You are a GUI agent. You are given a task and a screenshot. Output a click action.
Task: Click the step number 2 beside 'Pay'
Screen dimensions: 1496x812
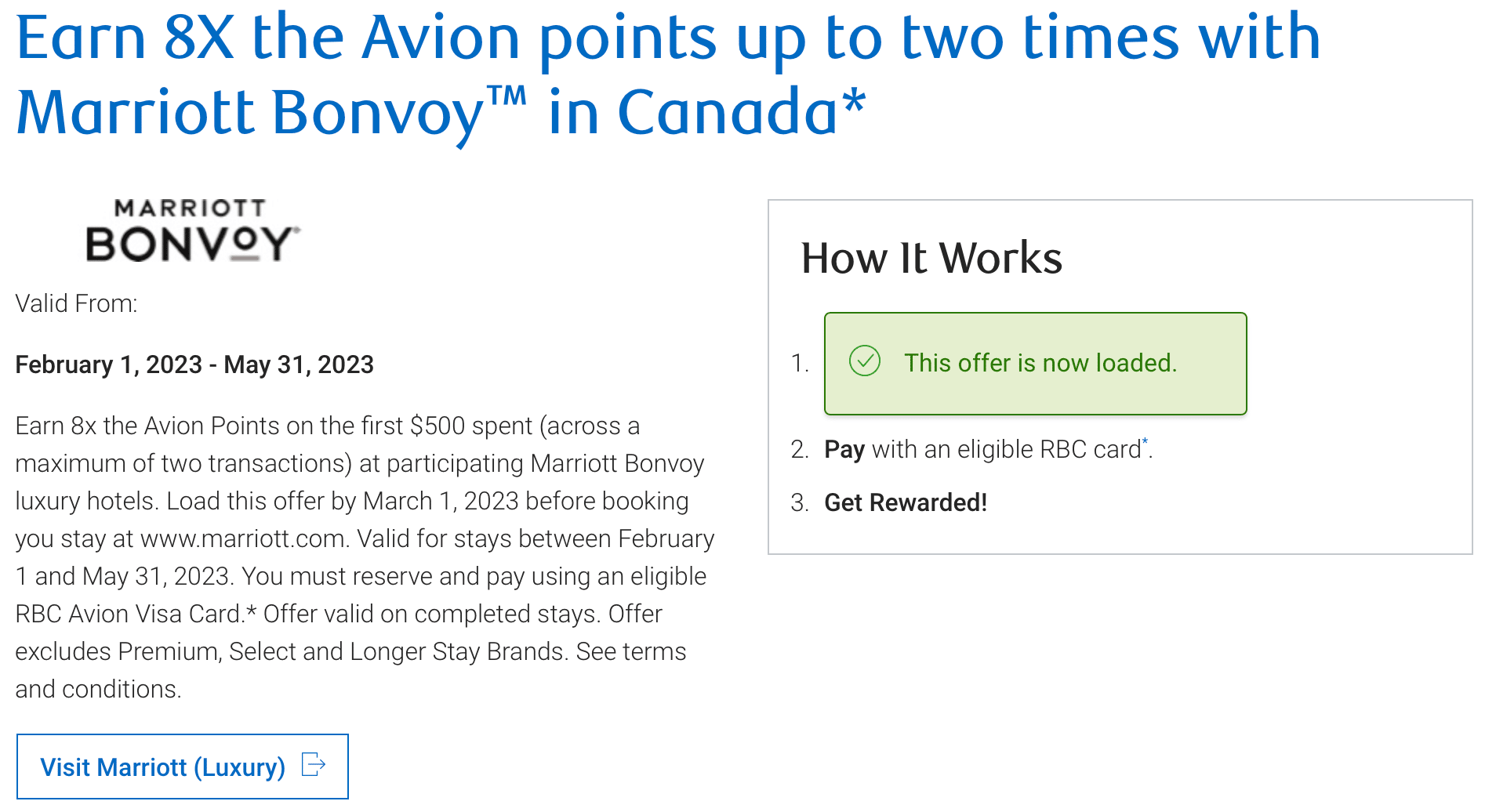pos(799,449)
